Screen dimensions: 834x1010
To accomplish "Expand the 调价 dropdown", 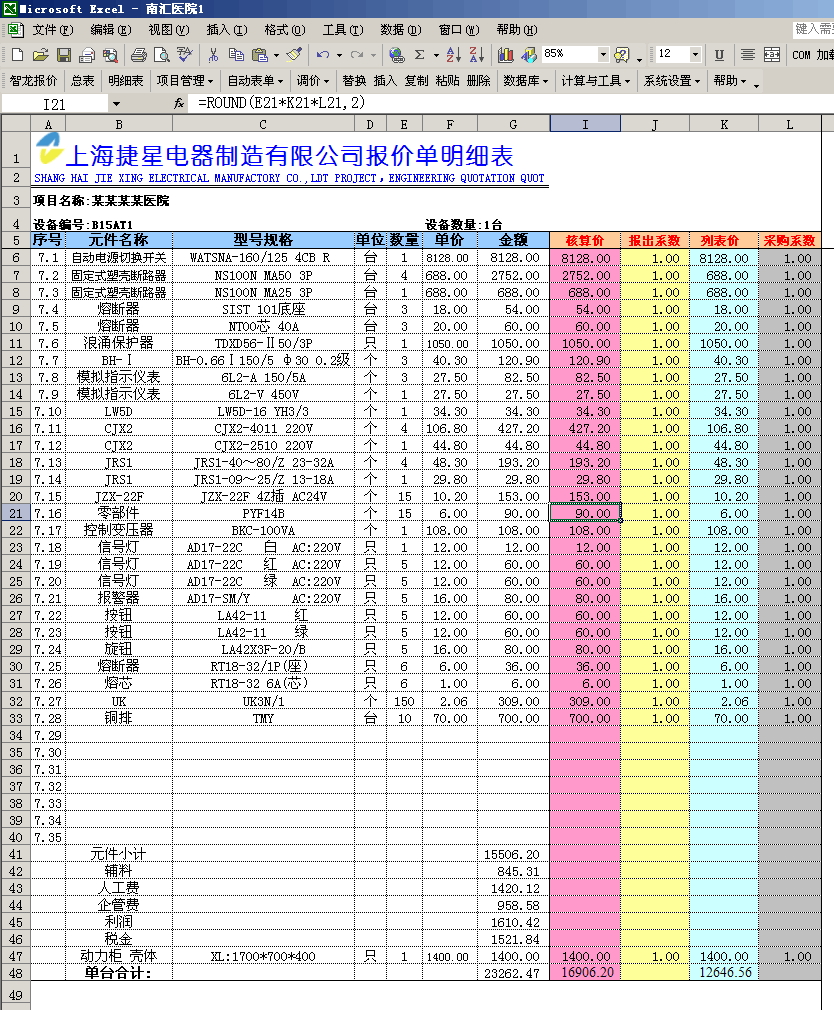I will [313, 81].
